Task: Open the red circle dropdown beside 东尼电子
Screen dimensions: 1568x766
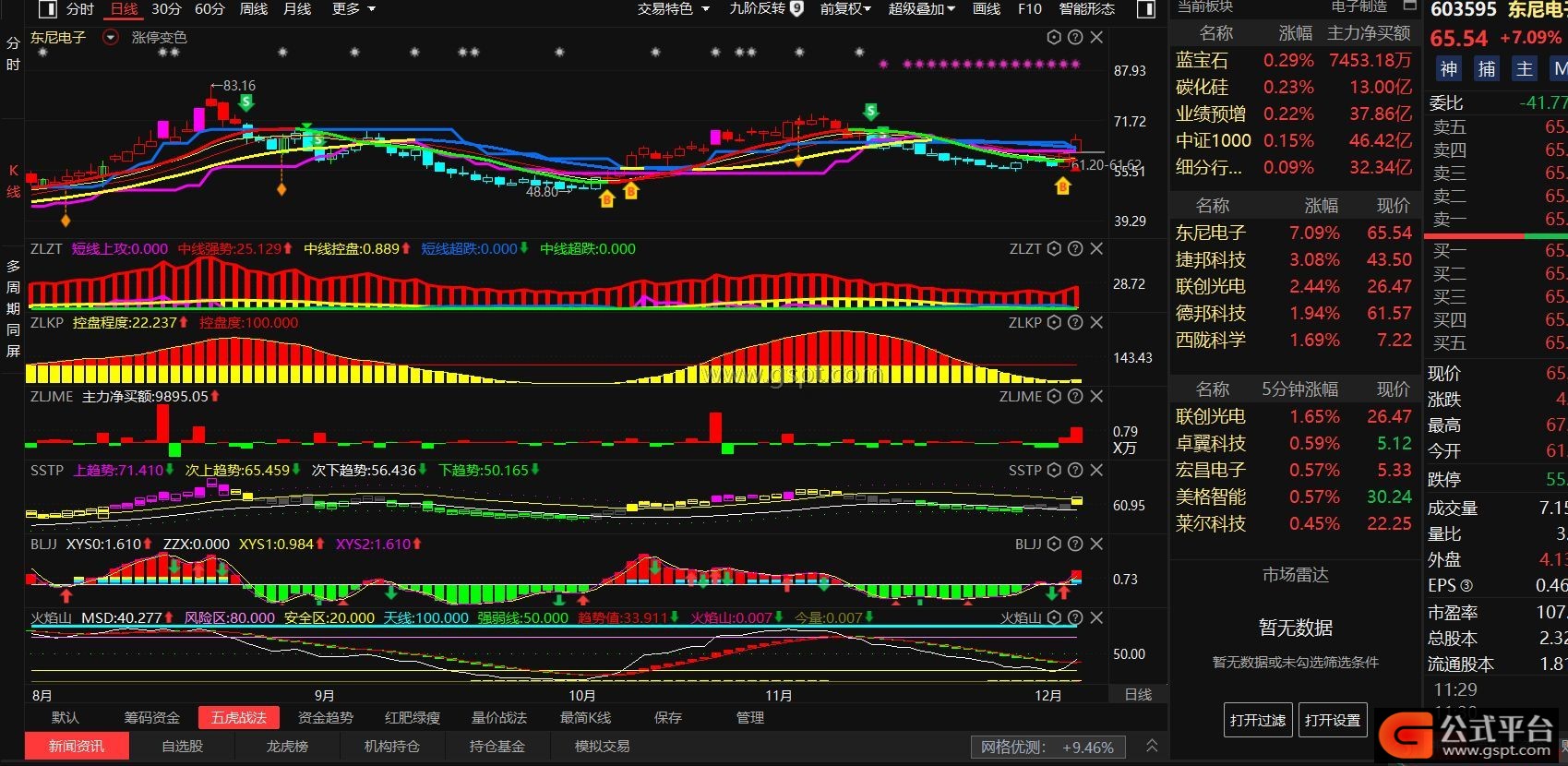Action: 111,38
